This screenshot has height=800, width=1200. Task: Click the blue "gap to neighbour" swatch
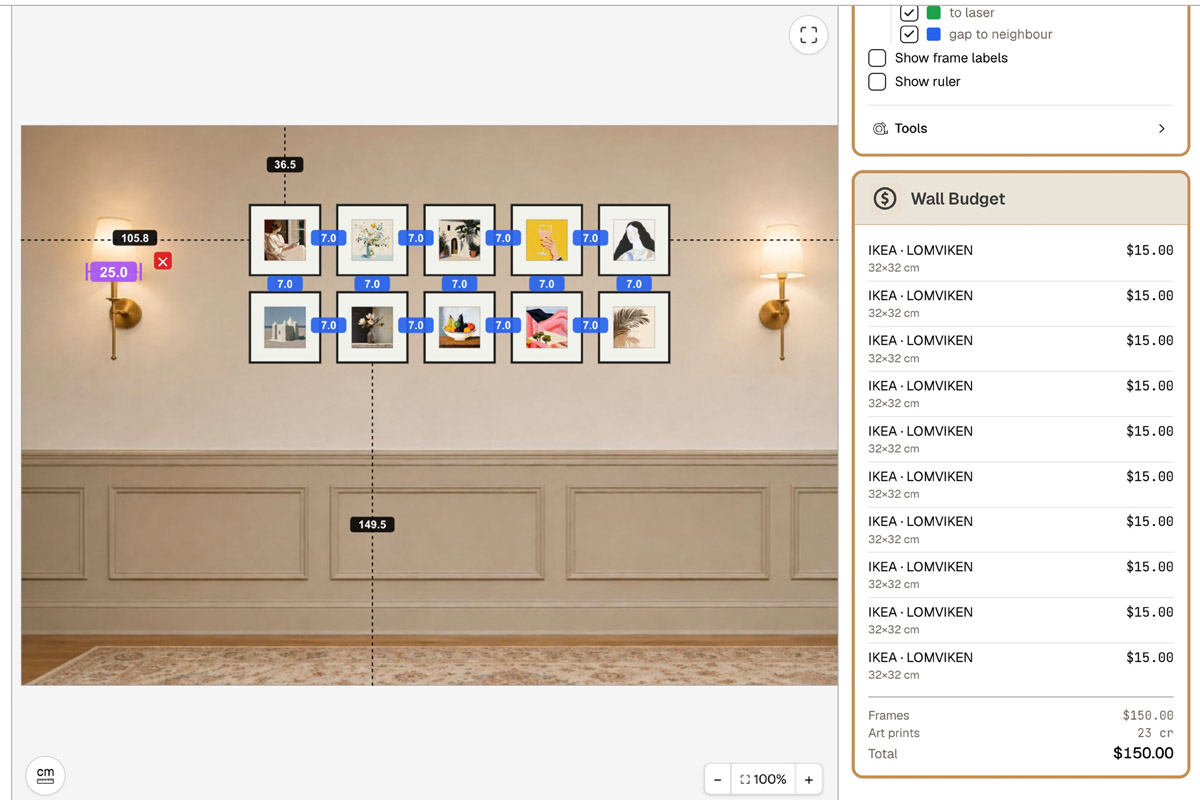pyautogui.click(x=934, y=34)
